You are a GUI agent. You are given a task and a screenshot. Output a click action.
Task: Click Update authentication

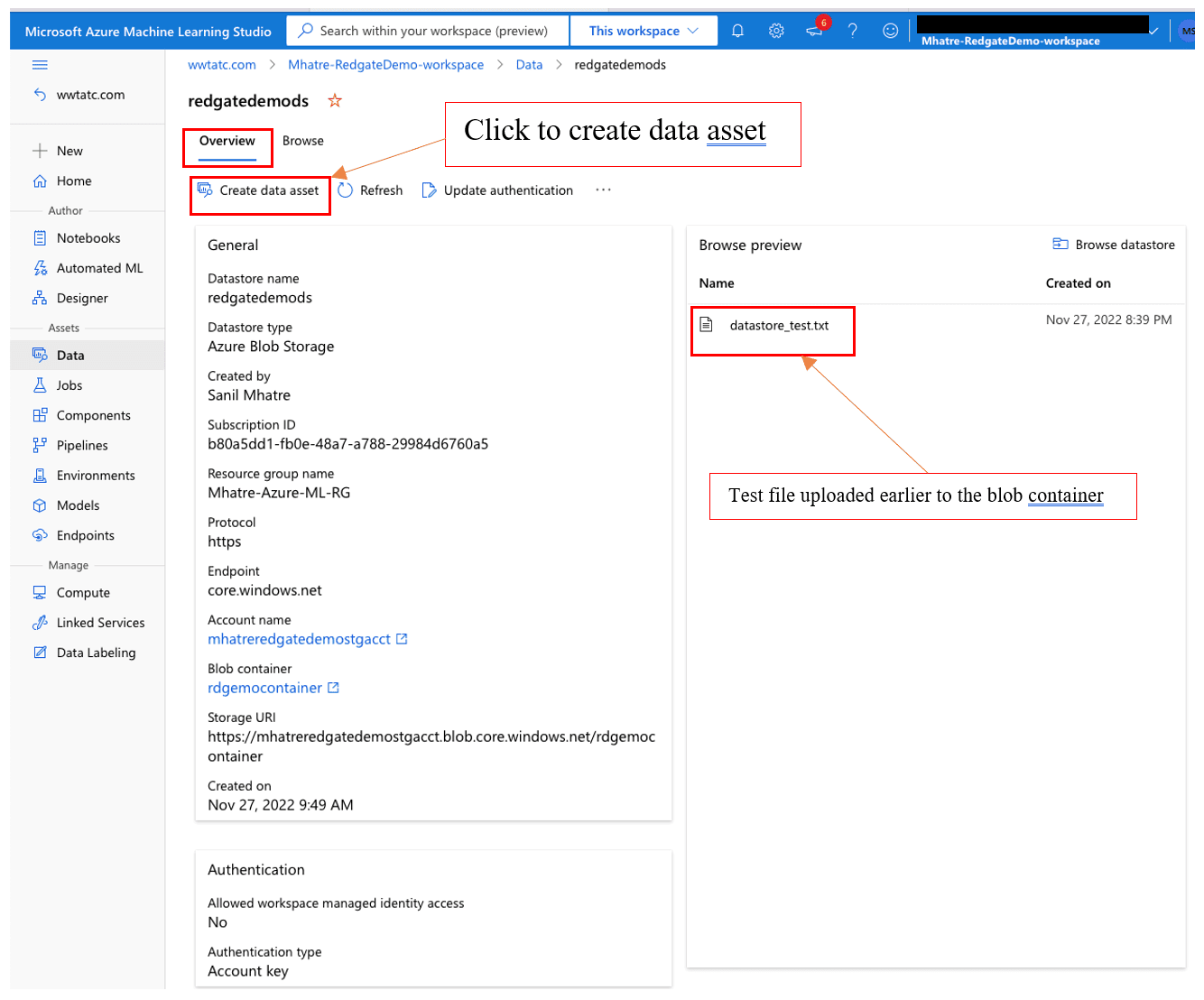tap(497, 190)
